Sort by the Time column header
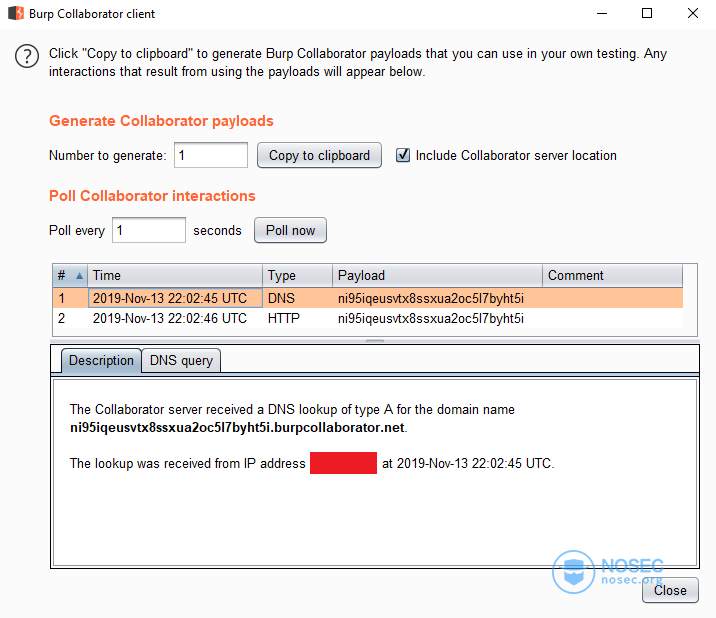This screenshot has width=716, height=618. [175, 275]
